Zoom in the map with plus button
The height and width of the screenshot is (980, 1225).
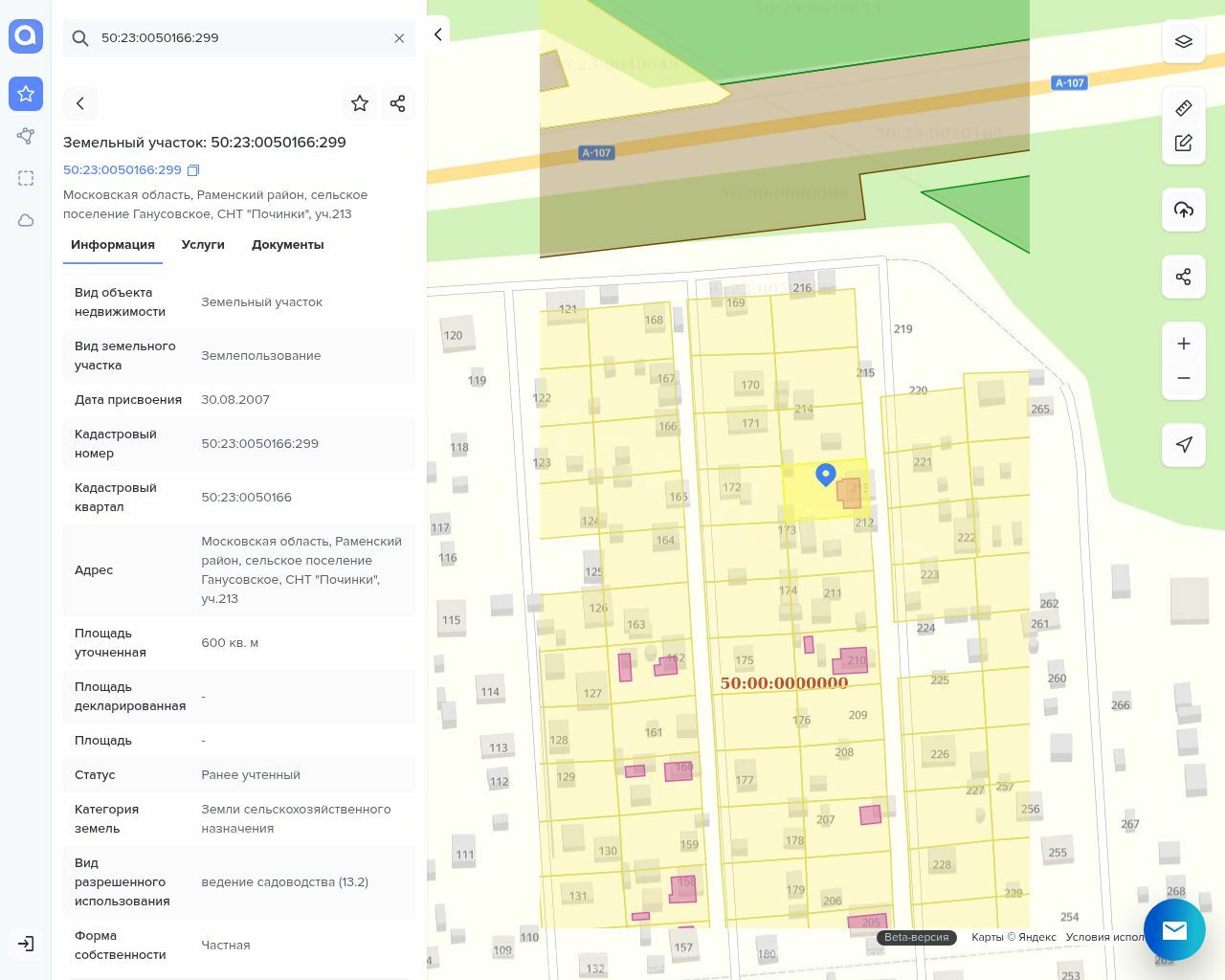click(1184, 344)
